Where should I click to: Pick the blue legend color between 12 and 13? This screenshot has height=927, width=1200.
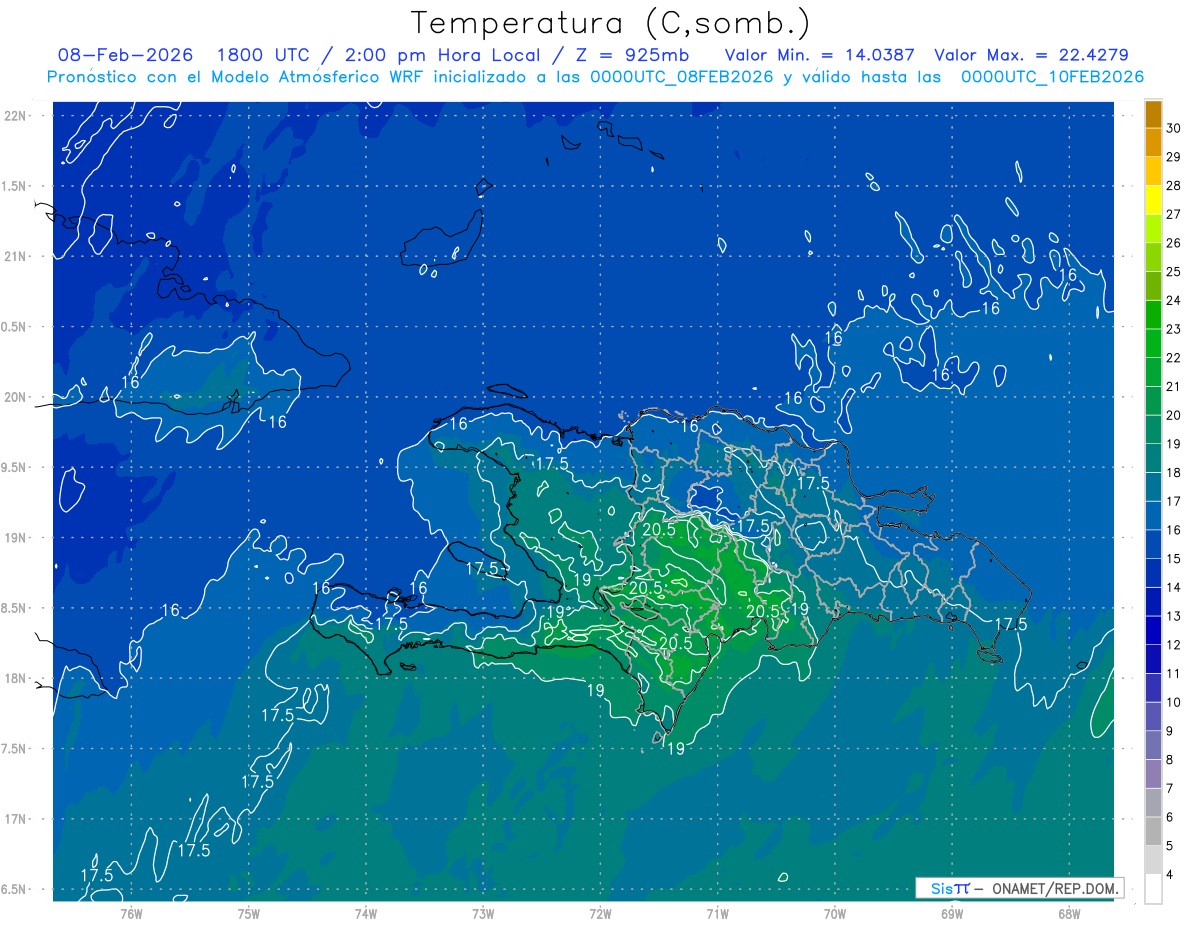(x=1153, y=631)
